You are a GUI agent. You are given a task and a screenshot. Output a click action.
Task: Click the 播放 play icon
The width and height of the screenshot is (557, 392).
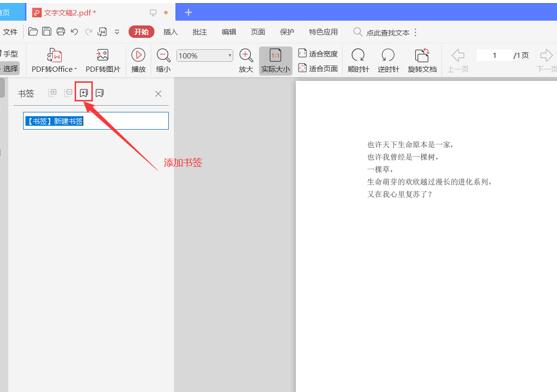pyautogui.click(x=138, y=55)
